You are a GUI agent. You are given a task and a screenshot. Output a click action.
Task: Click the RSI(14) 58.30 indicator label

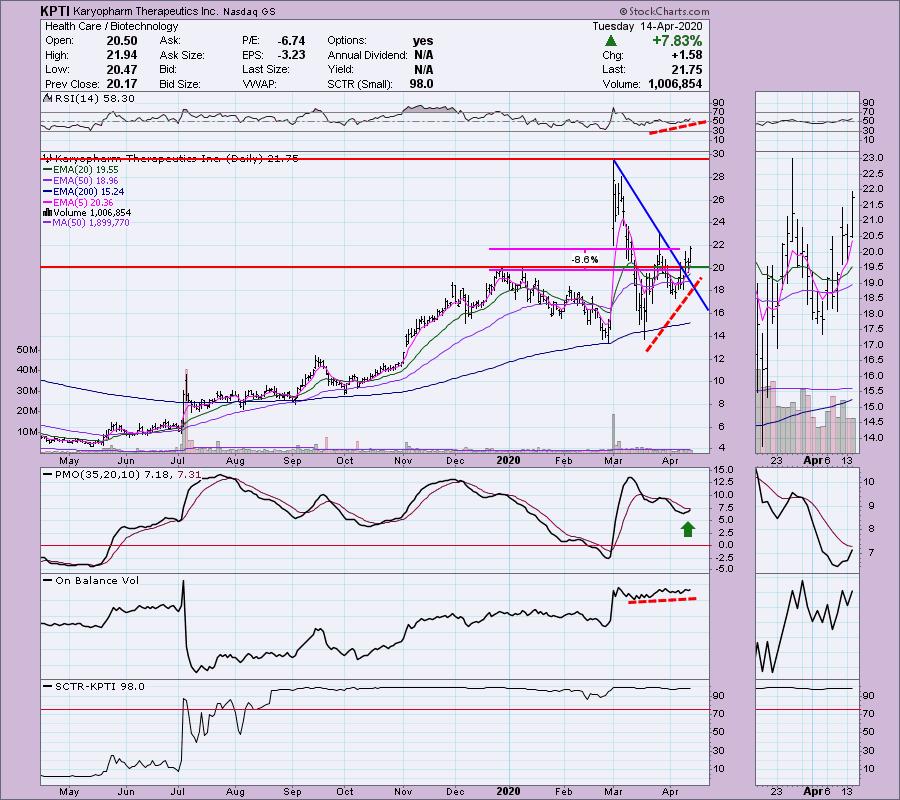(89, 99)
